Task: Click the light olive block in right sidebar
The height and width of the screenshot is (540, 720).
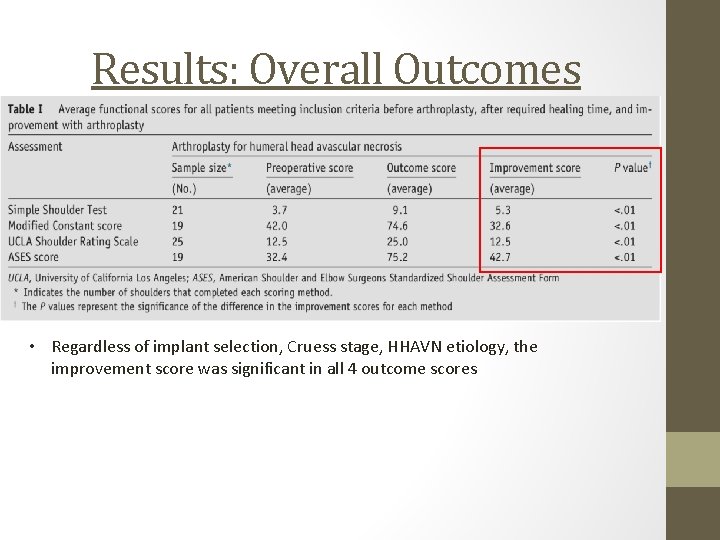Action: [693, 459]
